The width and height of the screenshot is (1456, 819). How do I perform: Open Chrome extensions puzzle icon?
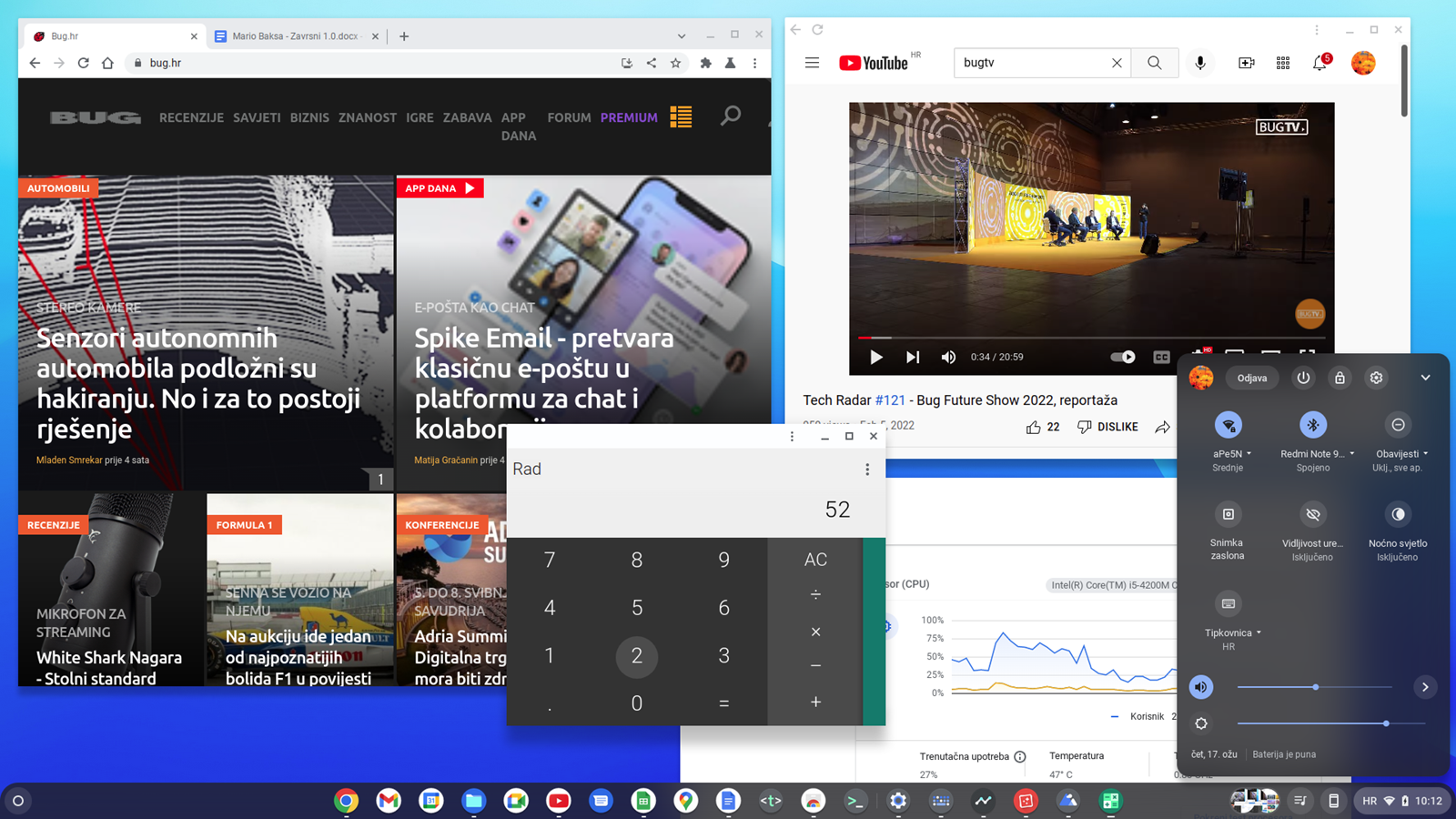click(705, 63)
